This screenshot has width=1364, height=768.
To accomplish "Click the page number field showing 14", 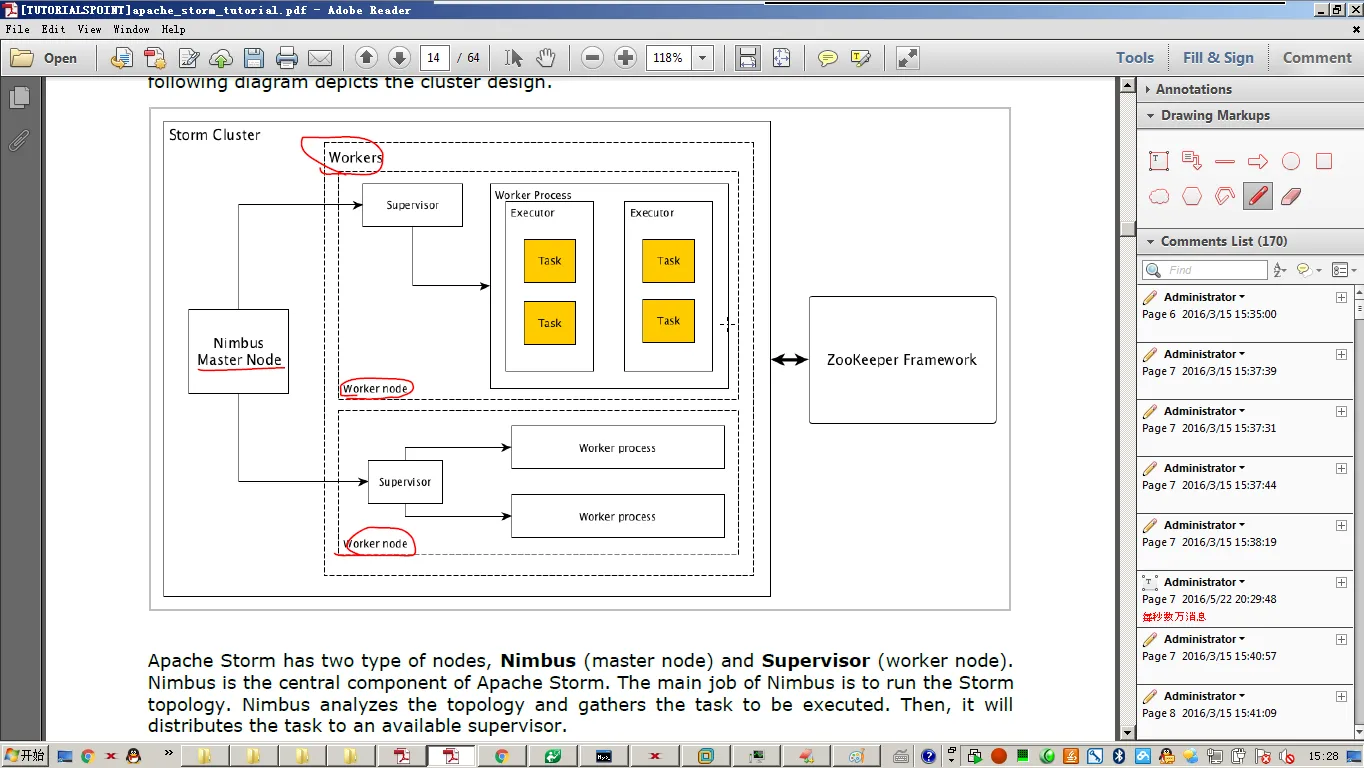I will coord(434,58).
